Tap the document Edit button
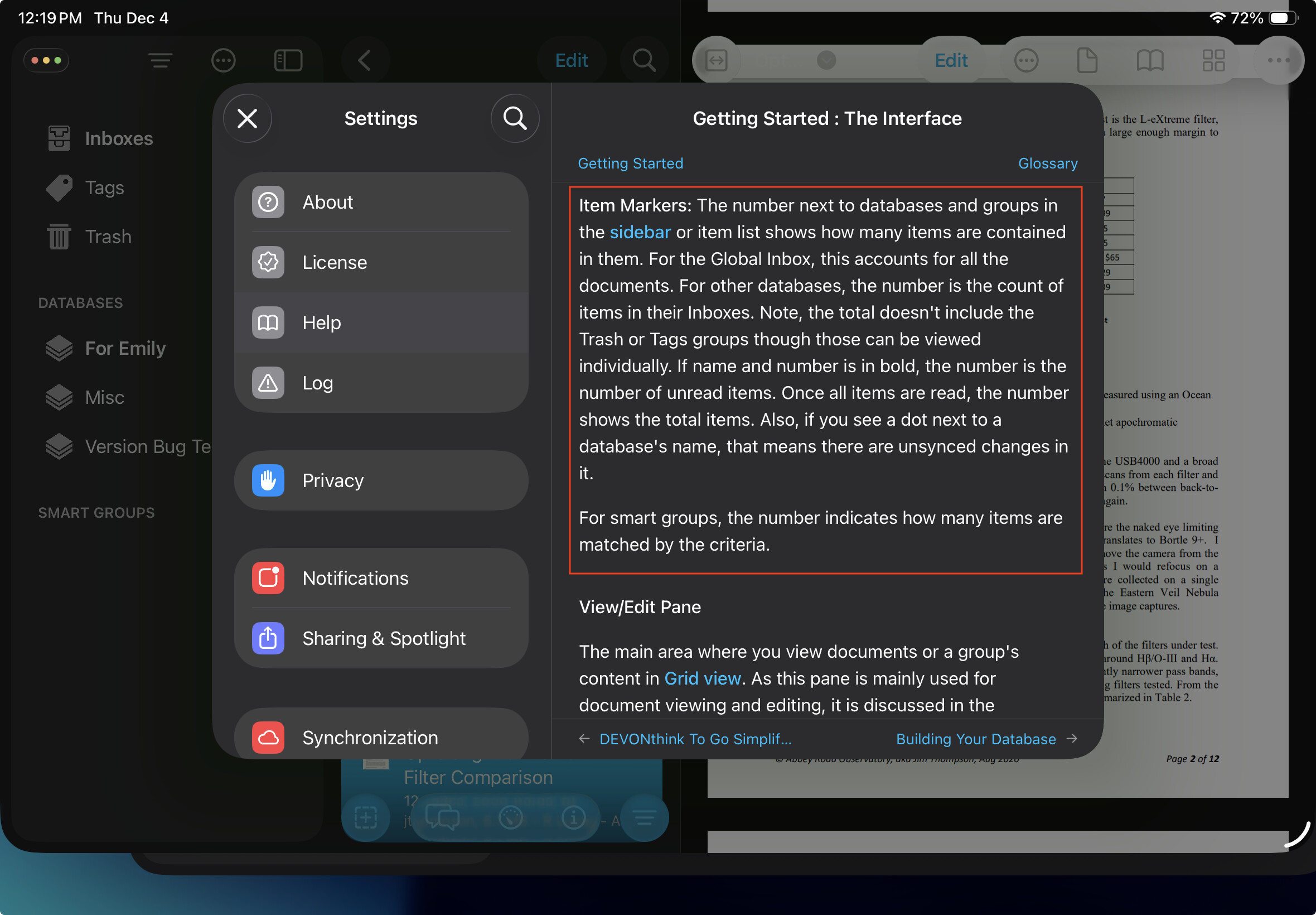Viewport: 1316px width, 915px height. (951, 60)
